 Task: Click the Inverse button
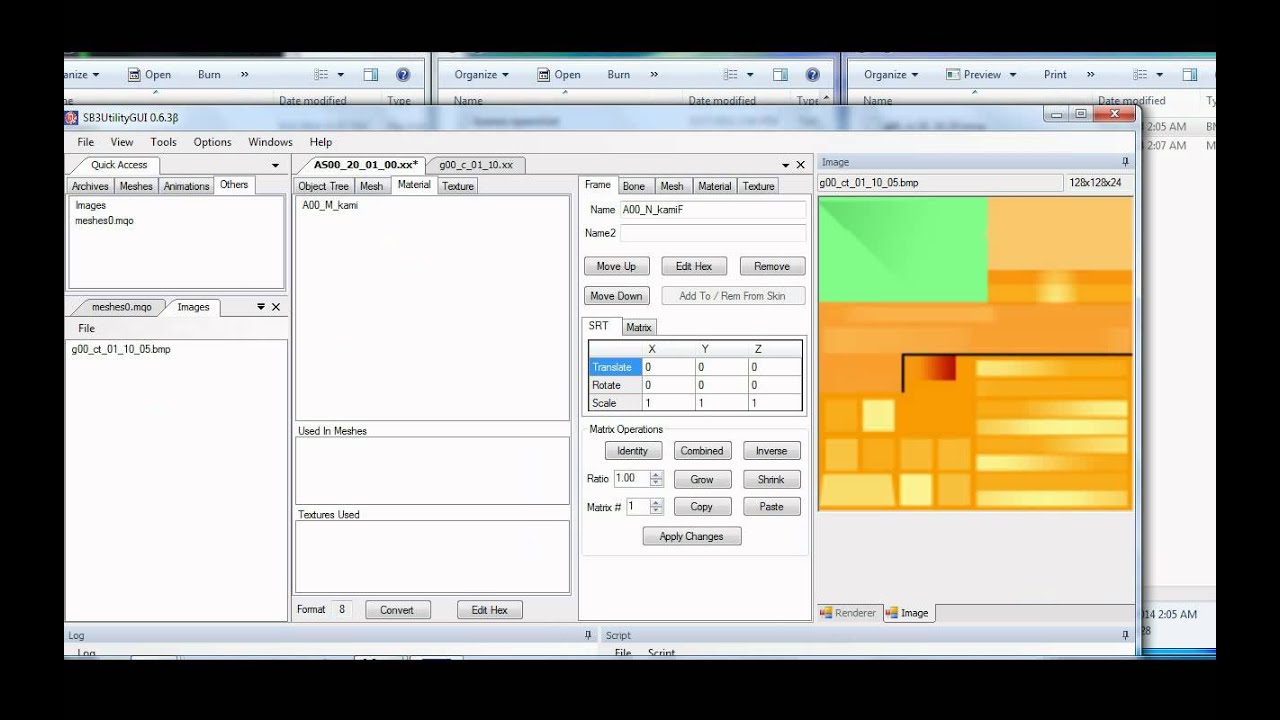click(772, 451)
